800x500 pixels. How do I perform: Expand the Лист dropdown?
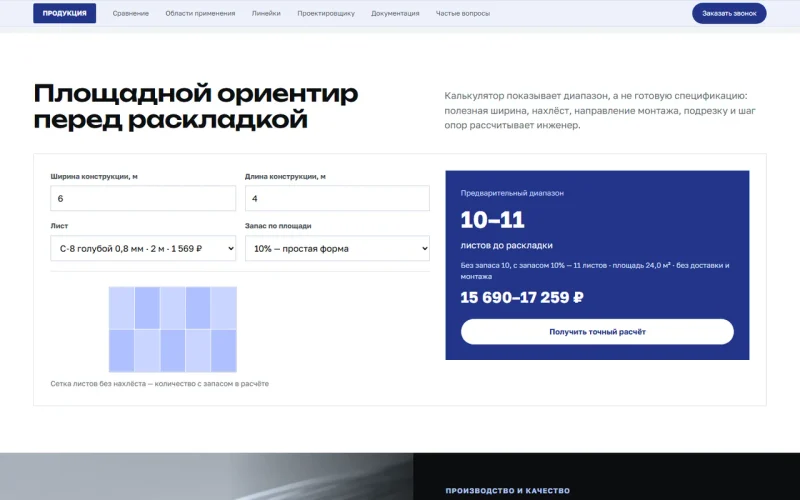coord(143,248)
